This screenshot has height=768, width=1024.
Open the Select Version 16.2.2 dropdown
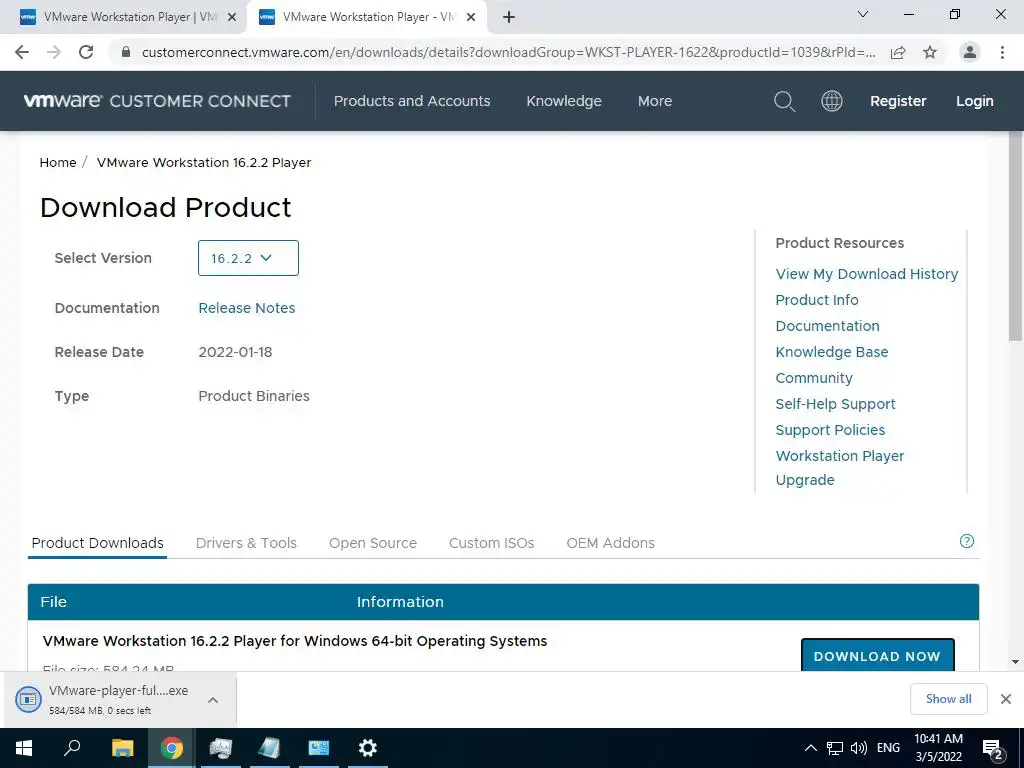(x=248, y=258)
